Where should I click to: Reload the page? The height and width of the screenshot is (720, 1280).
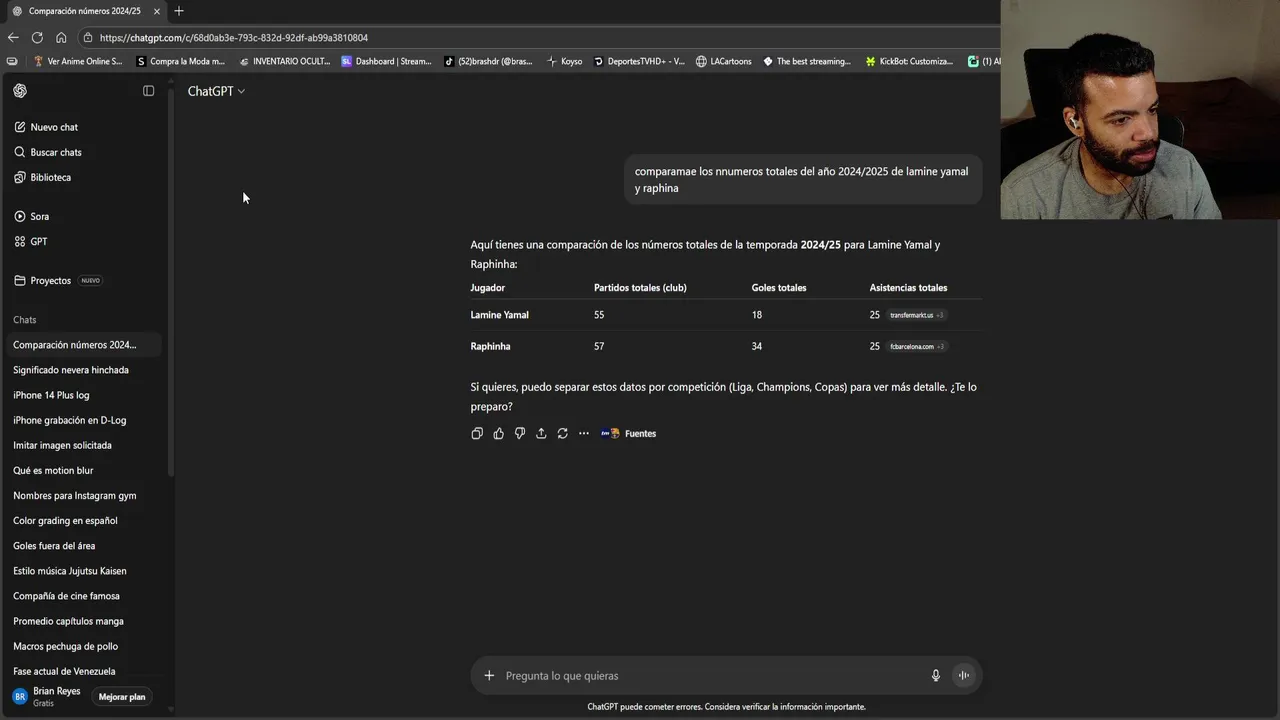(x=37, y=37)
